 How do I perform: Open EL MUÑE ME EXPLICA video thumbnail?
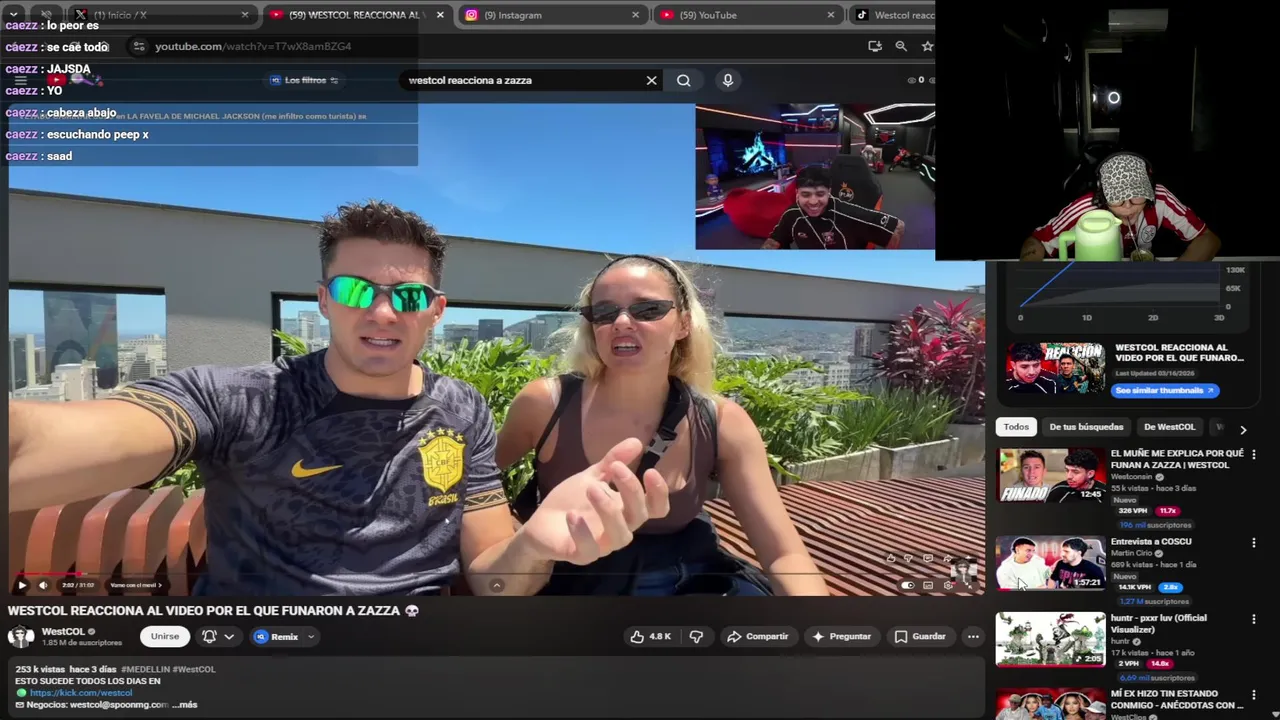pos(1050,476)
